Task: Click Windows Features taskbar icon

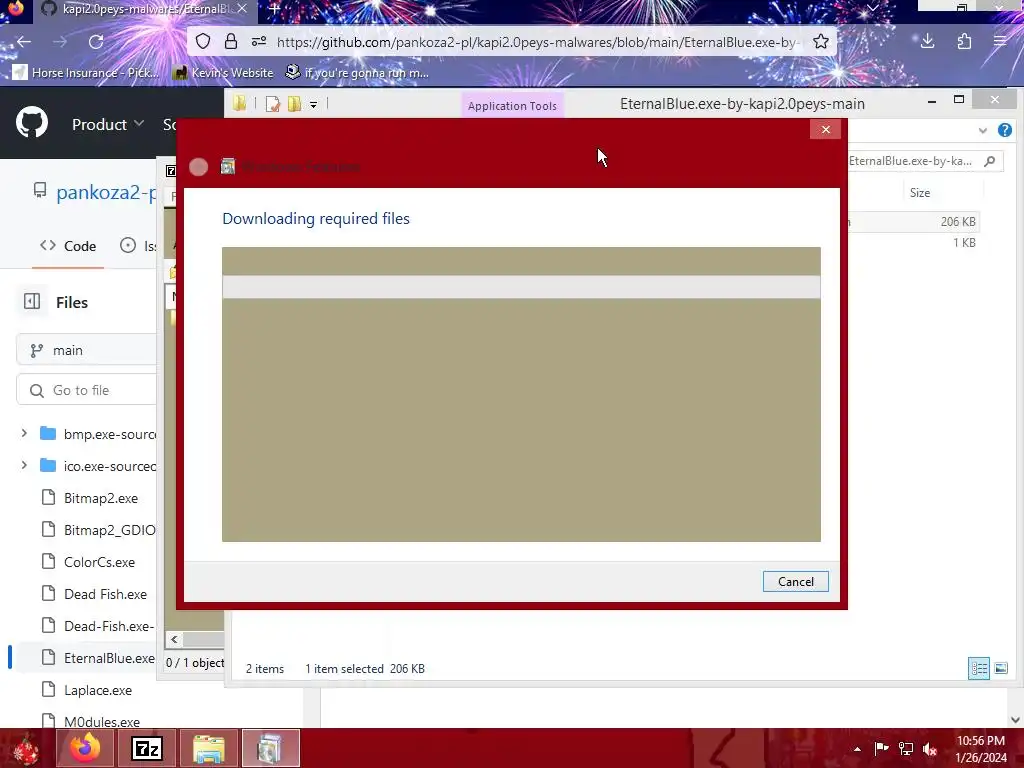Action: pyautogui.click(x=270, y=748)
